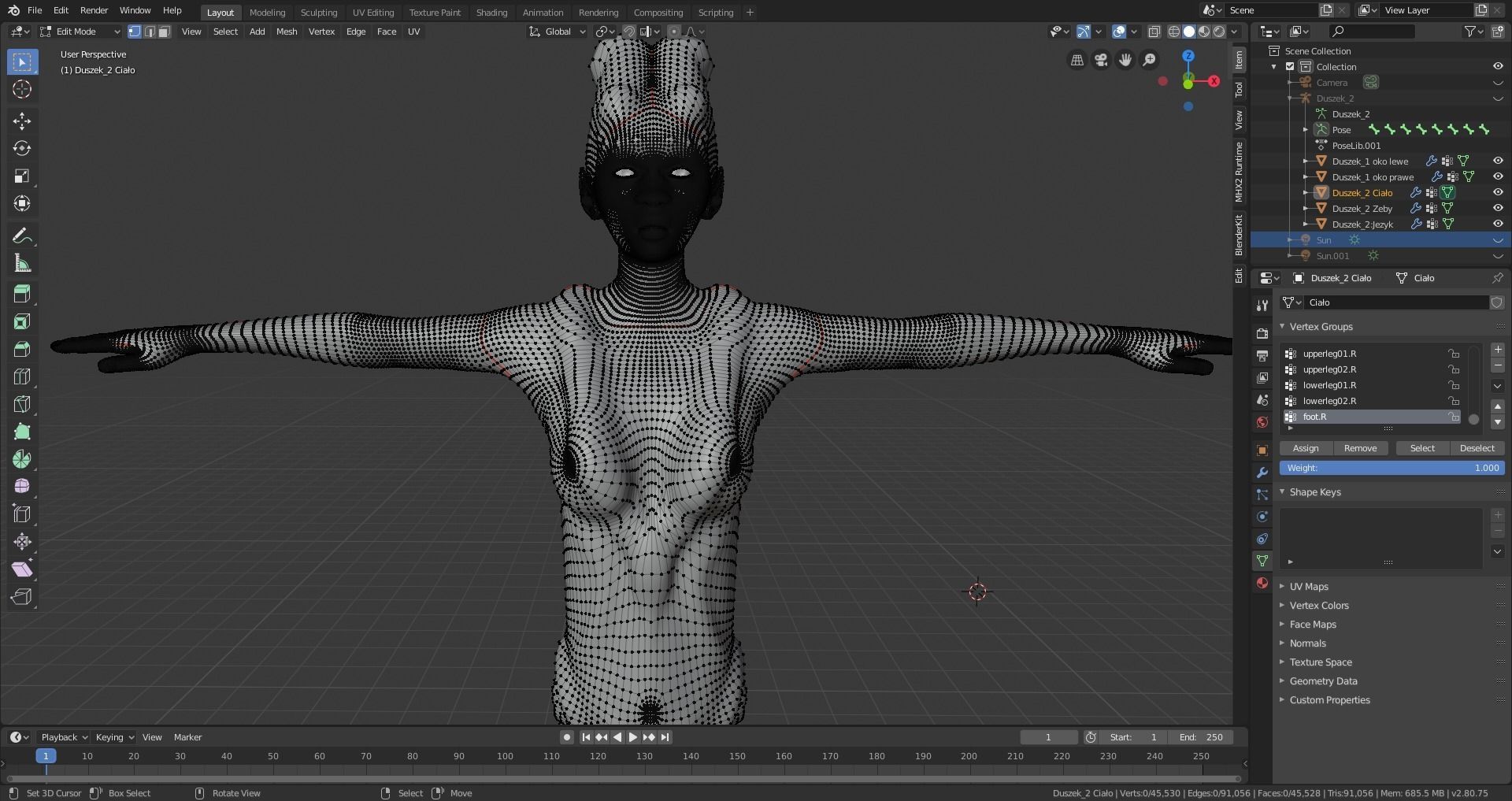Activate the Rotate tool
The width and height of the screenshot is (1512, 801).
tap(22, 148)
